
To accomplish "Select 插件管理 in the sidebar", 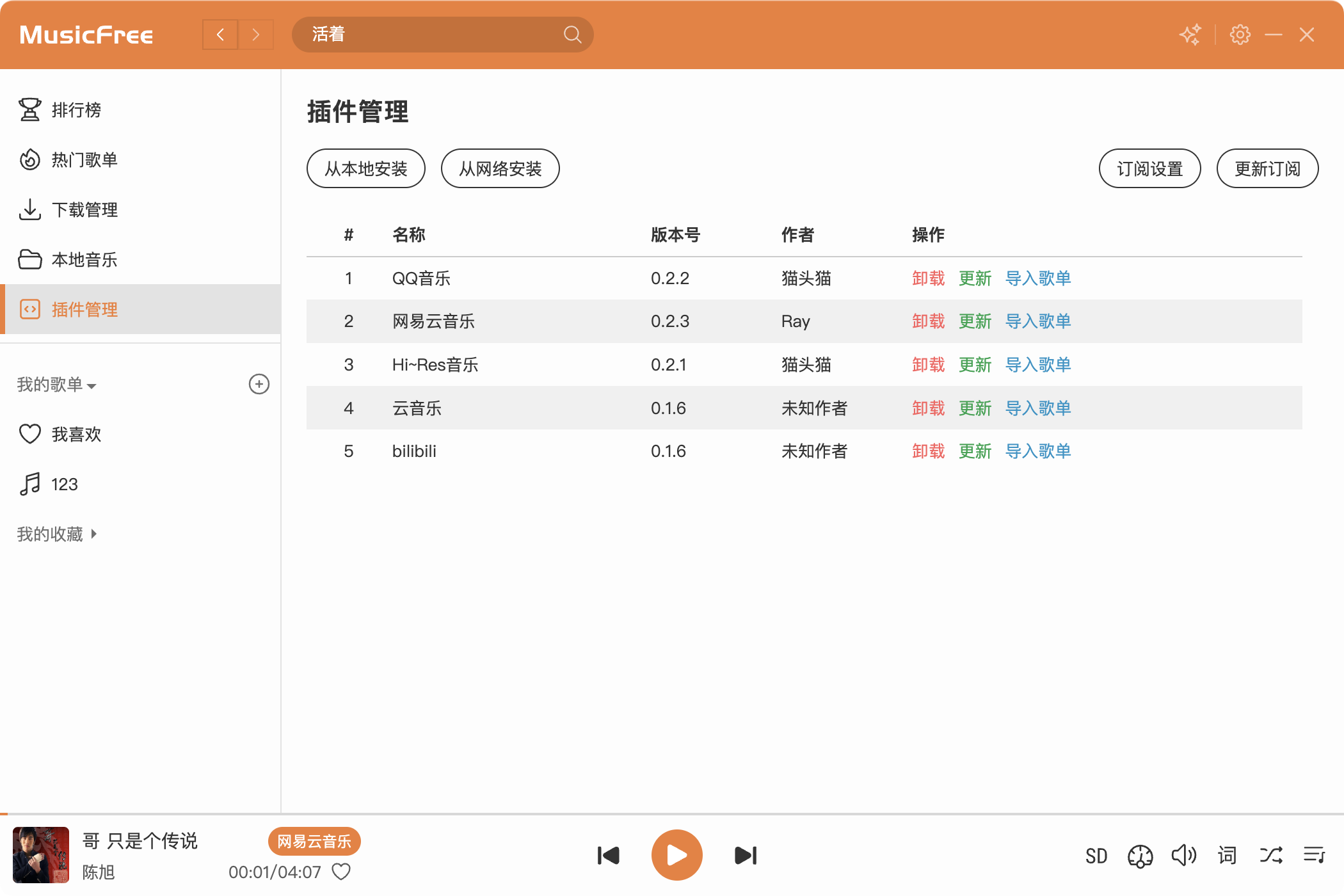I will click(141, 309).
